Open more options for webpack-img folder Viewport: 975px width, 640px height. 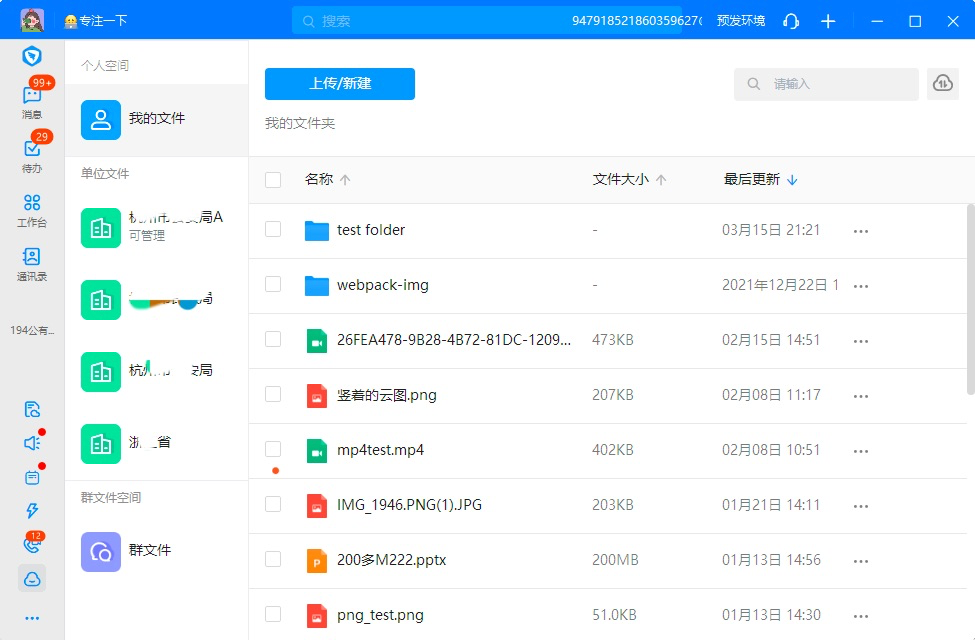tap(860, 286)
